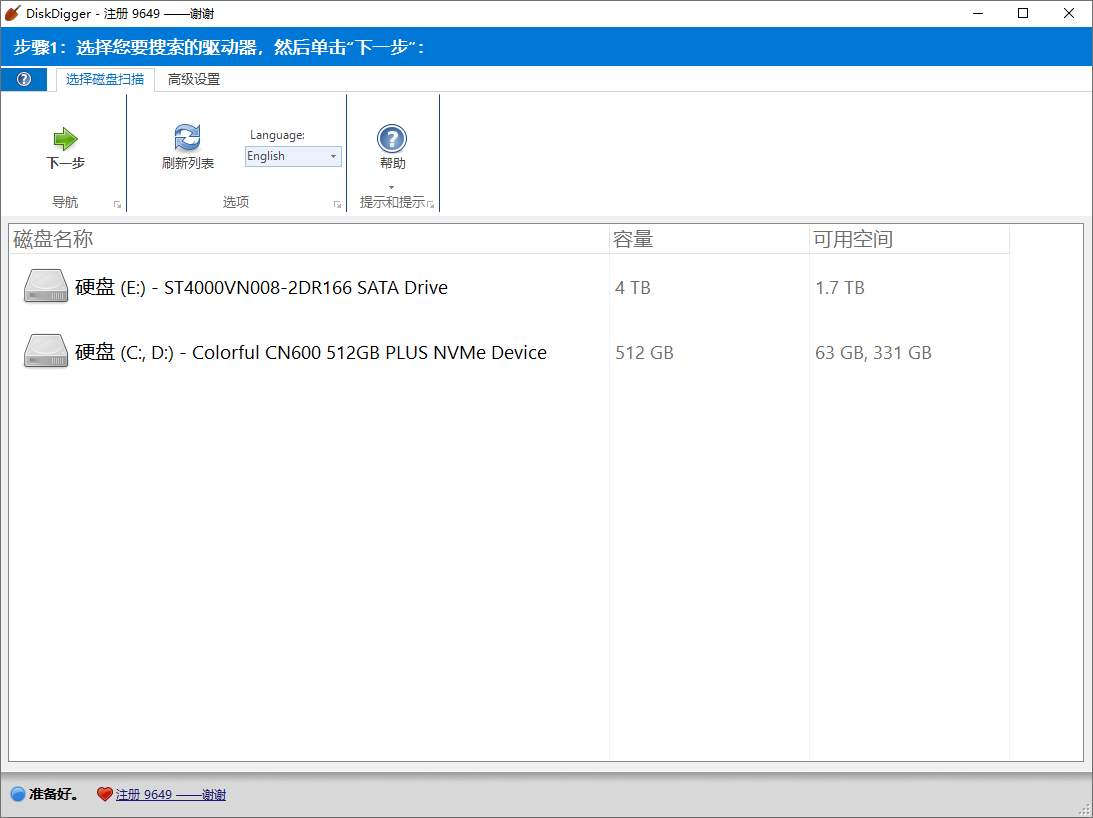Screen dimensions: 1093x818
Task: Click the red heart icon in status bar
Action: pyautogui.click(x=105, y=794)
